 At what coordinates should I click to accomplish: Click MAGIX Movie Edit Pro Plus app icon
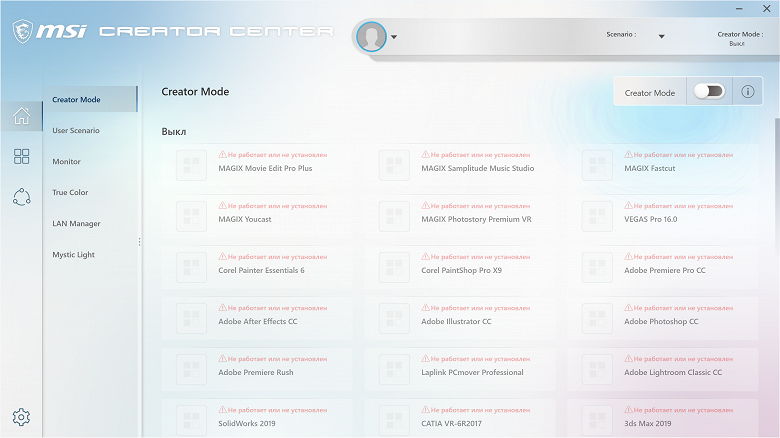pyautogui.click(x=192, y=165)
